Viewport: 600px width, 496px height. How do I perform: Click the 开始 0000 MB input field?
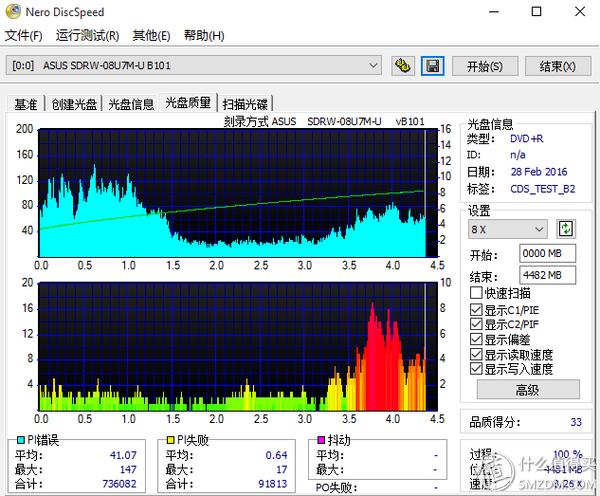click(x=547, y=253)
